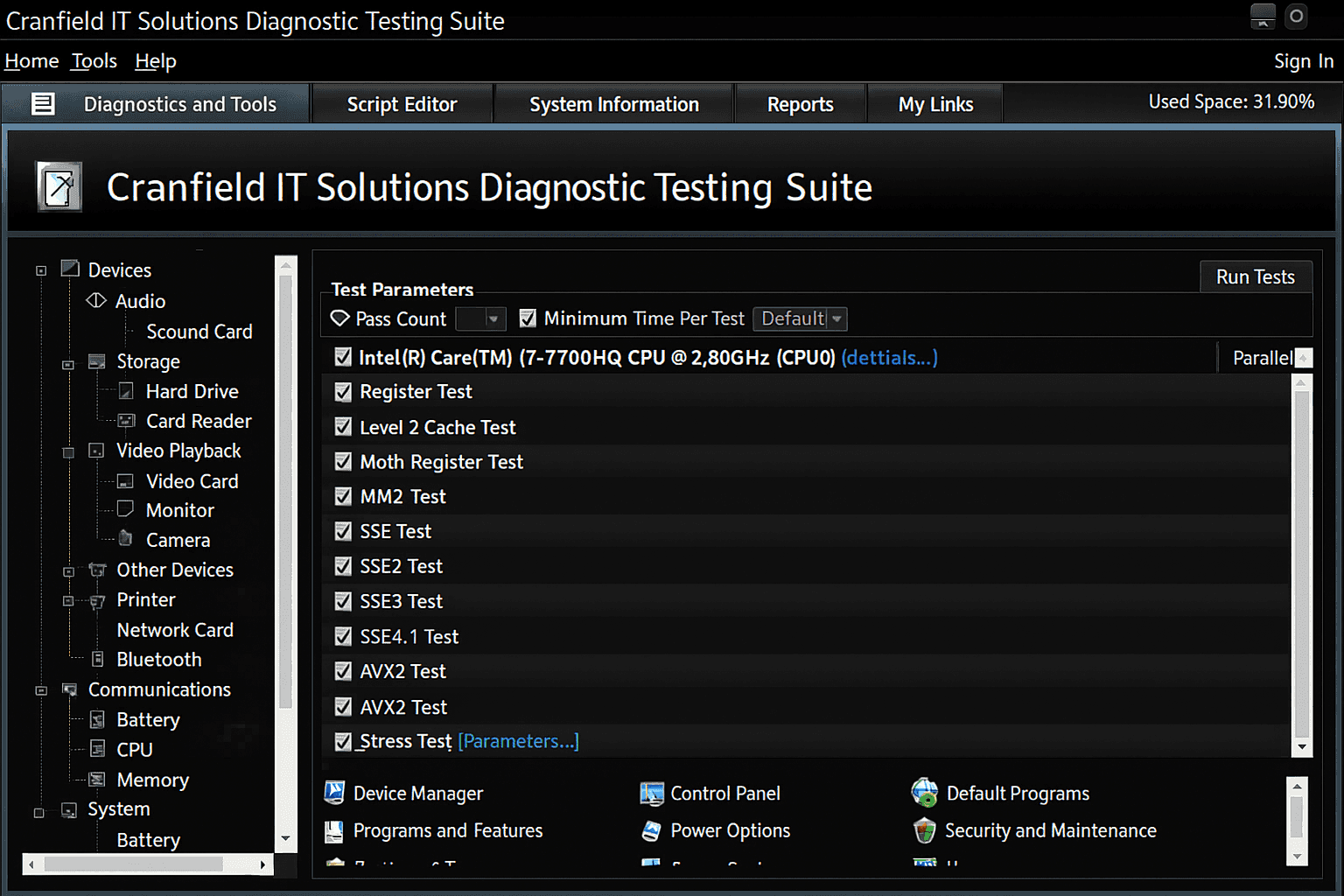Click the Run Tests button
The image size is (1344, 896).
tap(1256, 276)
